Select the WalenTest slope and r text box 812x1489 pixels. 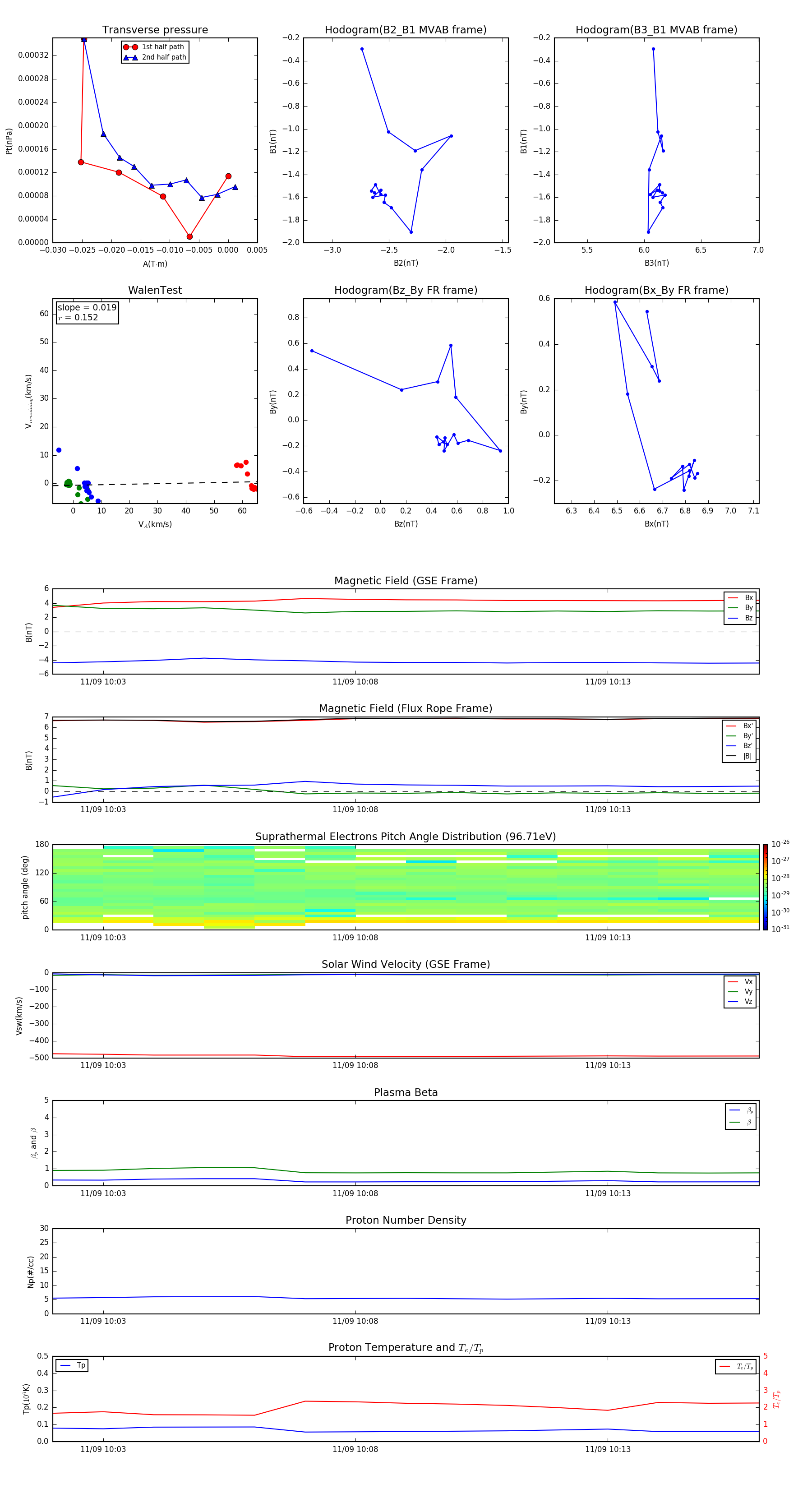click(x=87, y=312)
